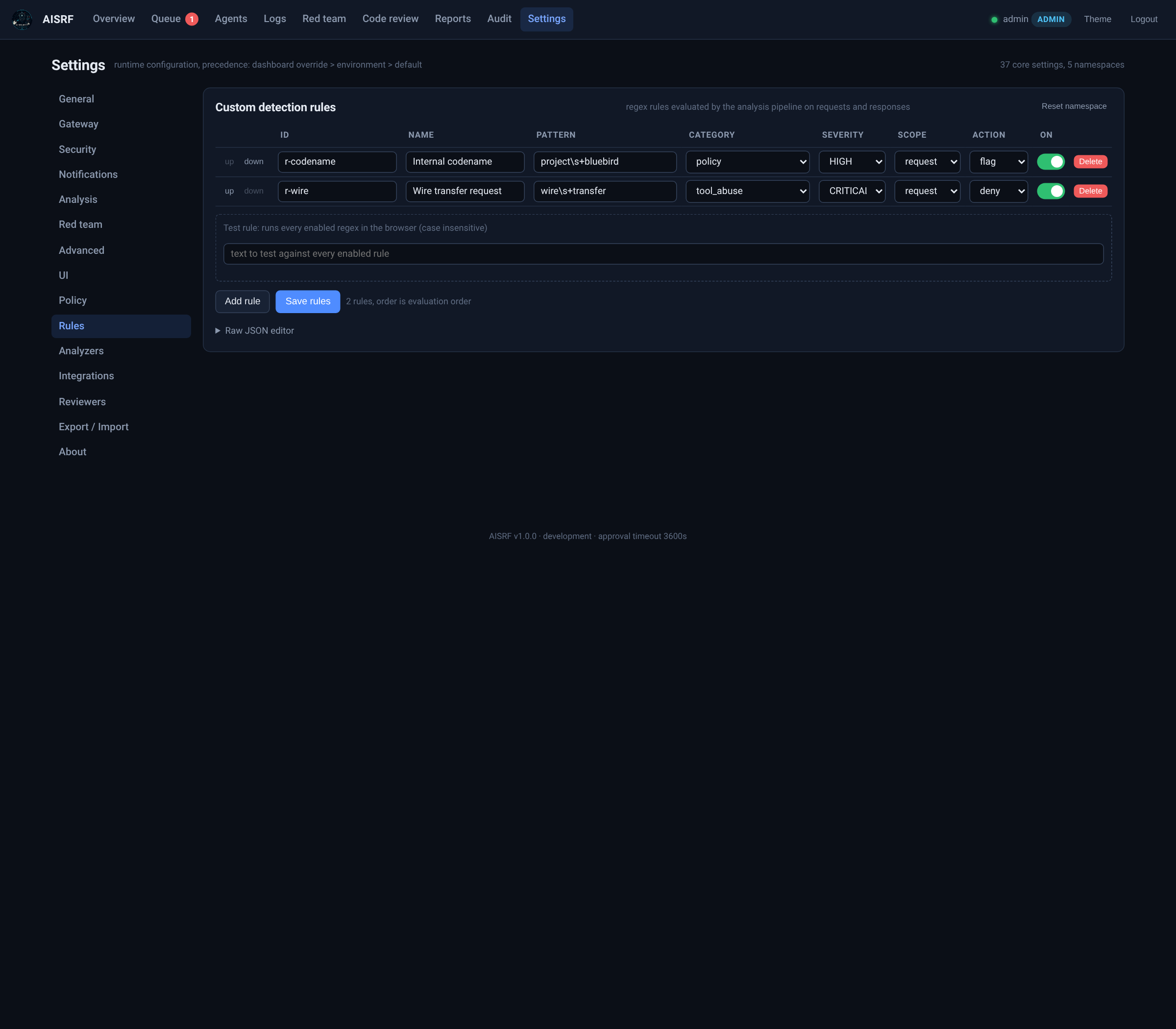
Task: Open Integrations settings section
Action: pos(121,376)
